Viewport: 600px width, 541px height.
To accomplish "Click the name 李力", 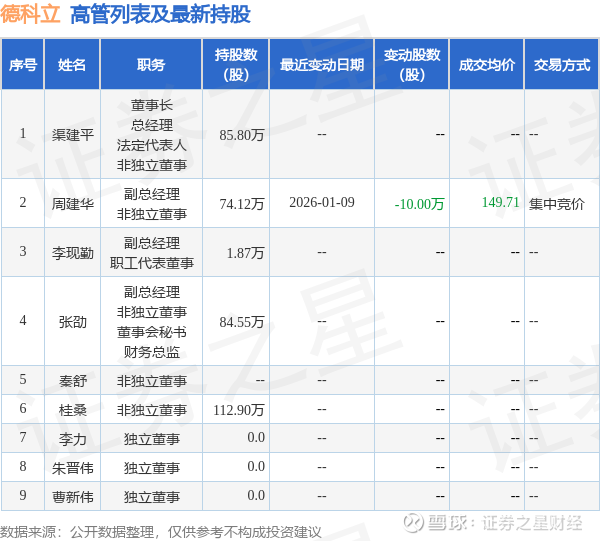I will [x=73, y=439].
